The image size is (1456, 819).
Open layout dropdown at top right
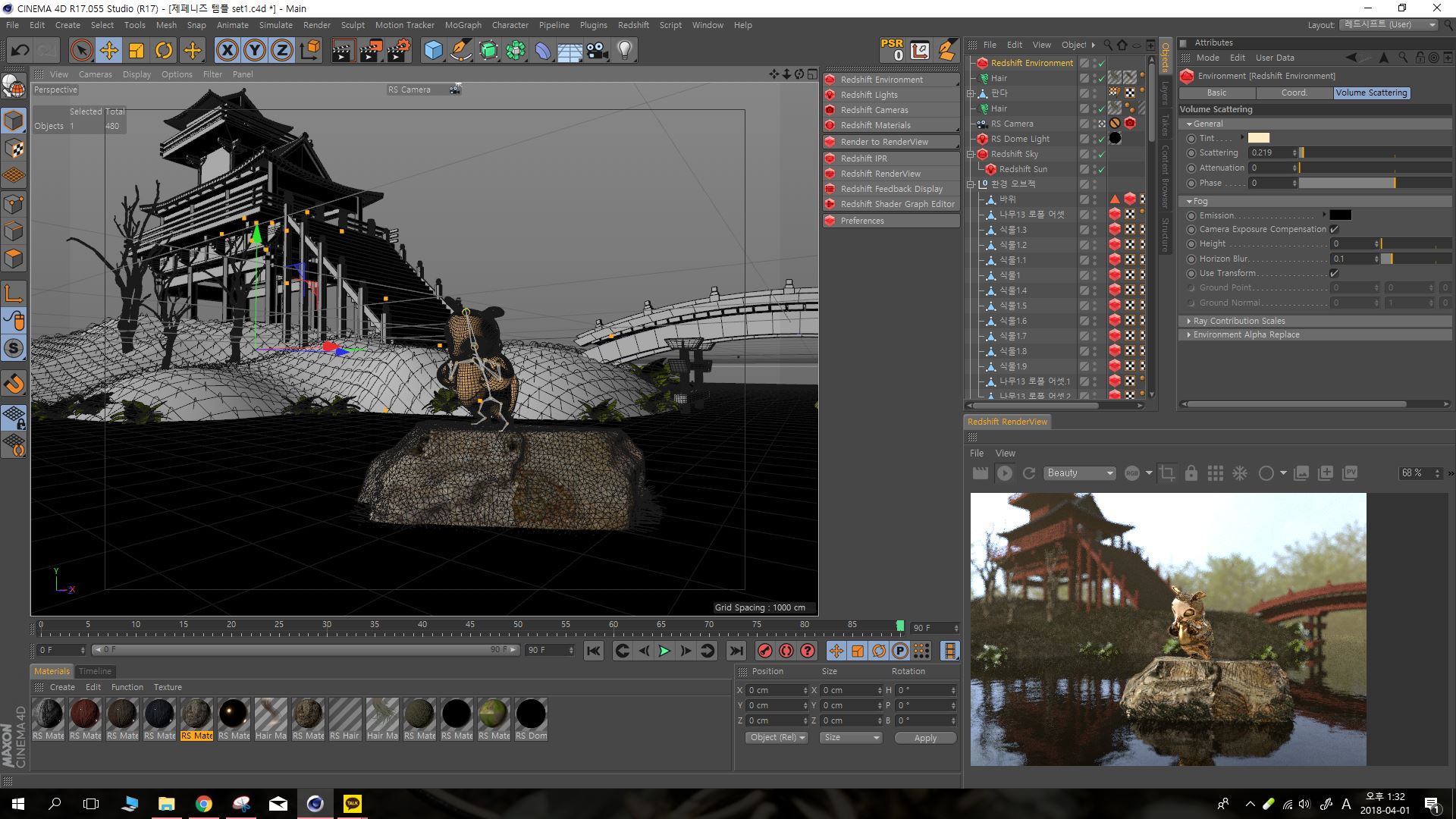click(x=1389, y=24)
